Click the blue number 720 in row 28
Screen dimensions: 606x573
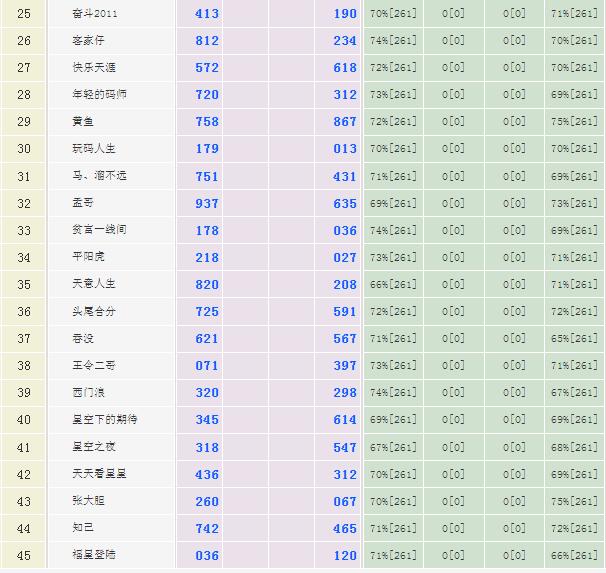pos(207,95)
